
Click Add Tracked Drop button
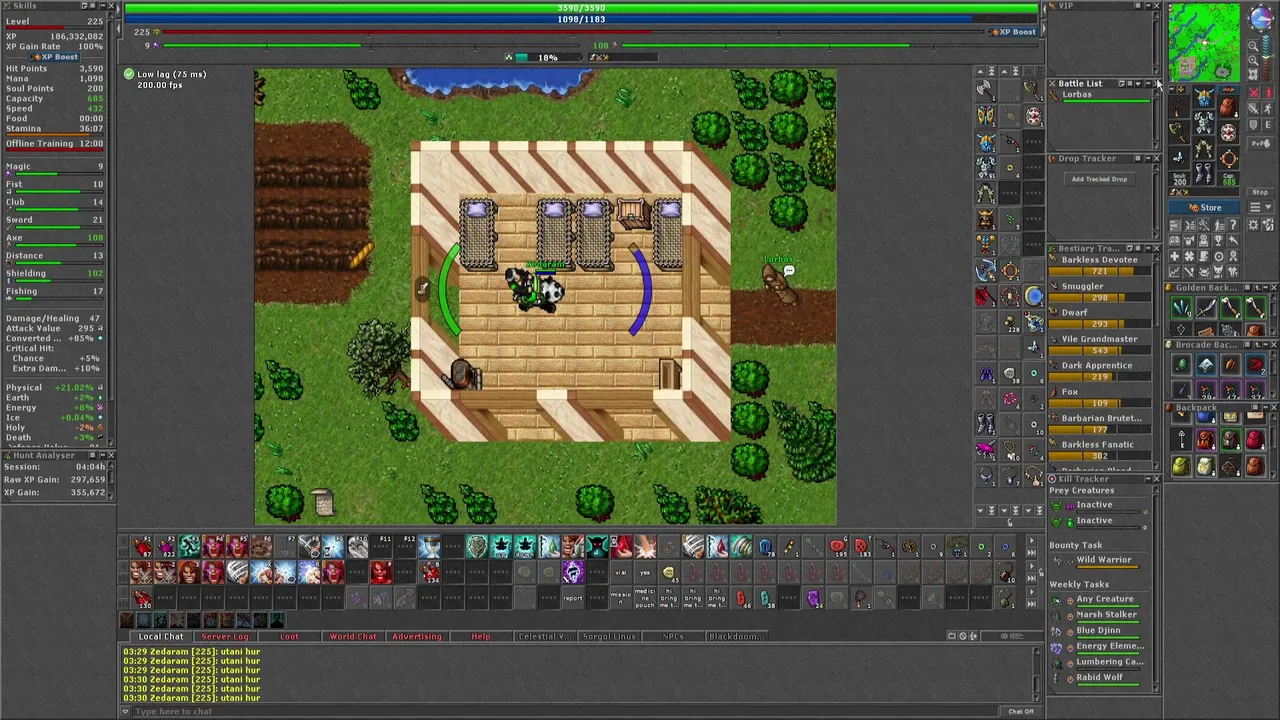point(1100,179)
